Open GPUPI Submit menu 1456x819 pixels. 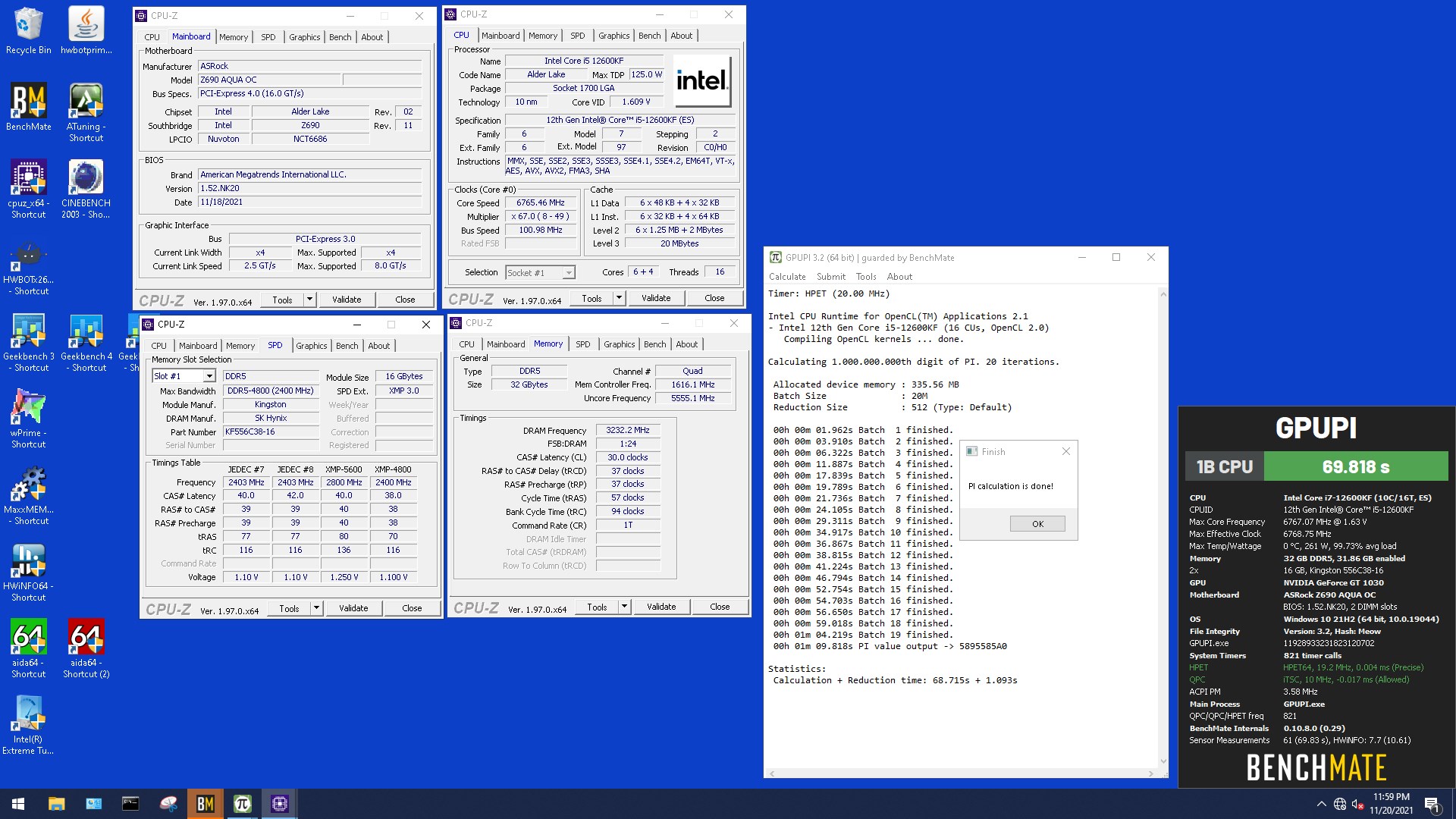tap(830, 277)
